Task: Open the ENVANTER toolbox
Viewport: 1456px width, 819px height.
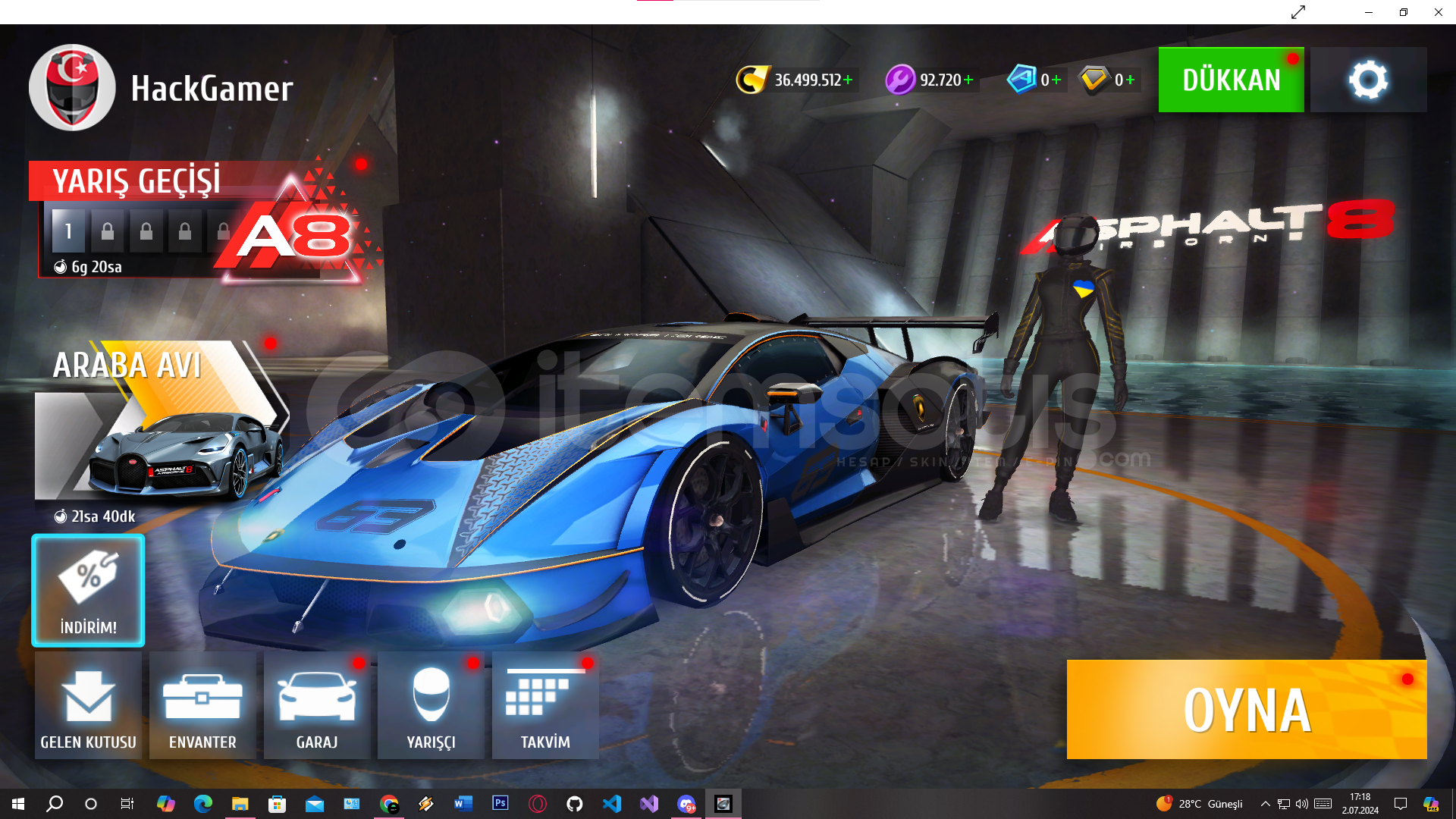Action: coord(202,705)
